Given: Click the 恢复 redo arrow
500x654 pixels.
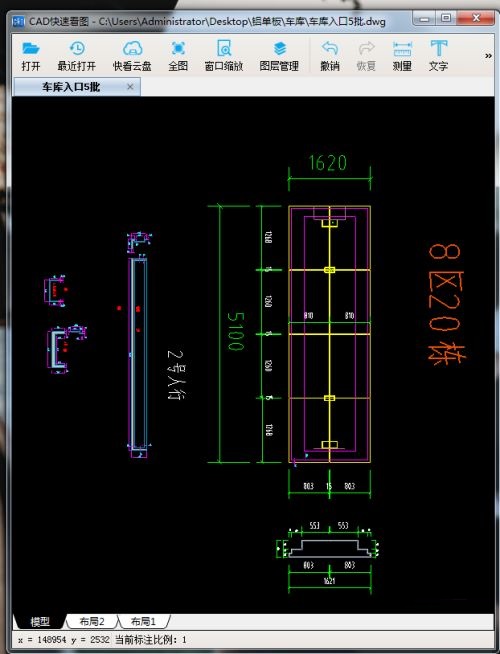Looking at the screenshot, I should pos(366,48).
